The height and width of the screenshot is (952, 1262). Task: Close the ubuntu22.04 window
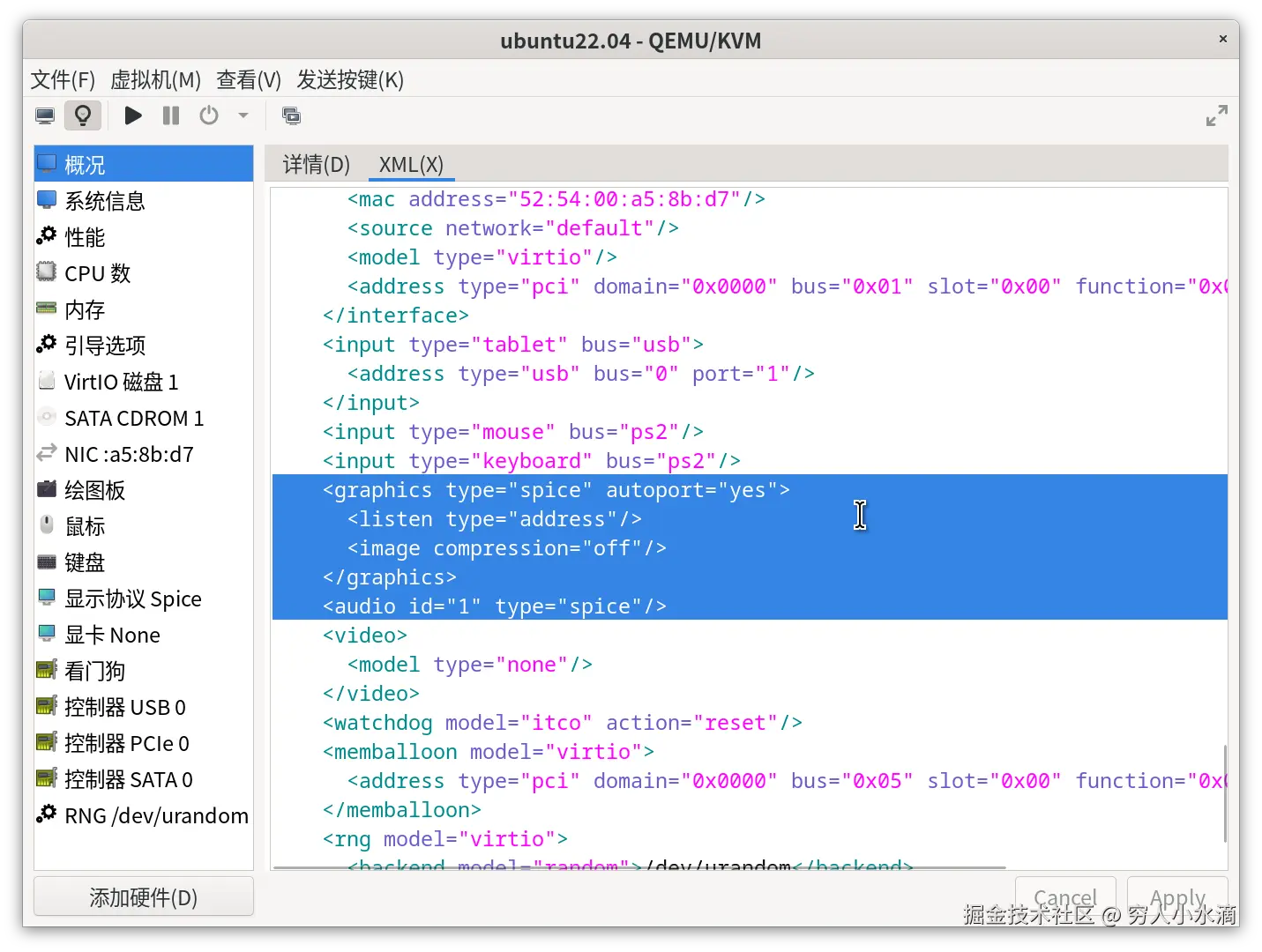pyautogui.click(x=1222, y=39)
